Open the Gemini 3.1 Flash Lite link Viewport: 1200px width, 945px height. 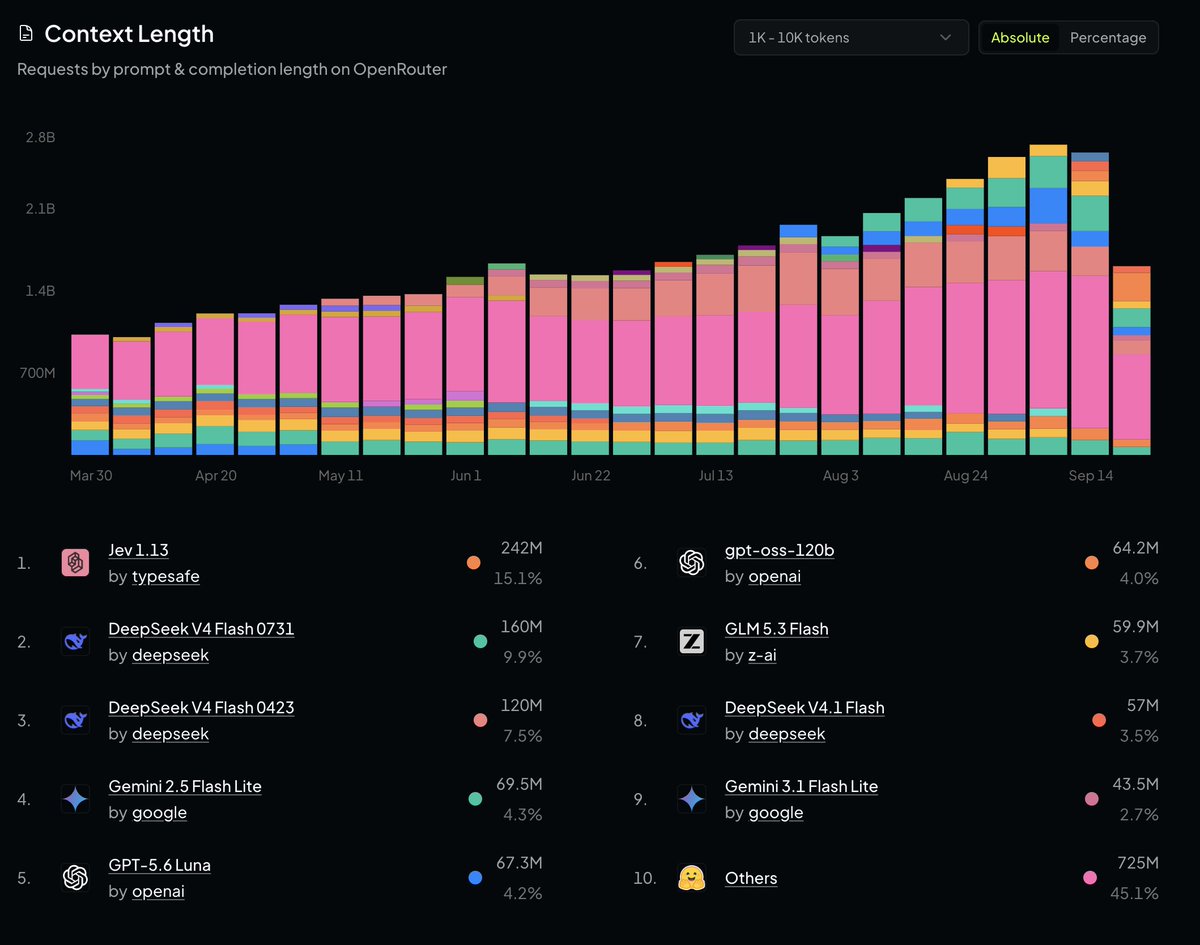(801, 786)
